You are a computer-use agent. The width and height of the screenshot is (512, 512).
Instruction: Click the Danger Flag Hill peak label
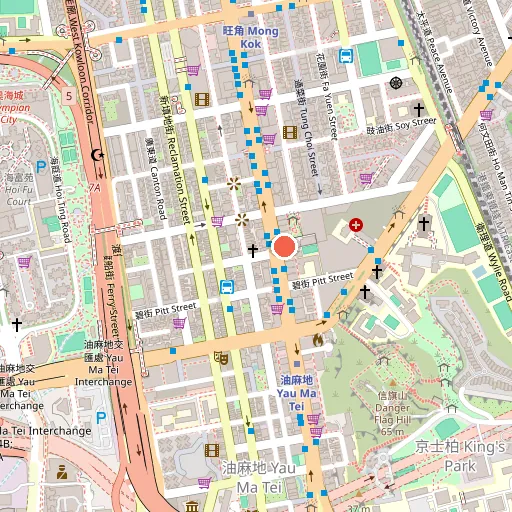tap(392, 414)
